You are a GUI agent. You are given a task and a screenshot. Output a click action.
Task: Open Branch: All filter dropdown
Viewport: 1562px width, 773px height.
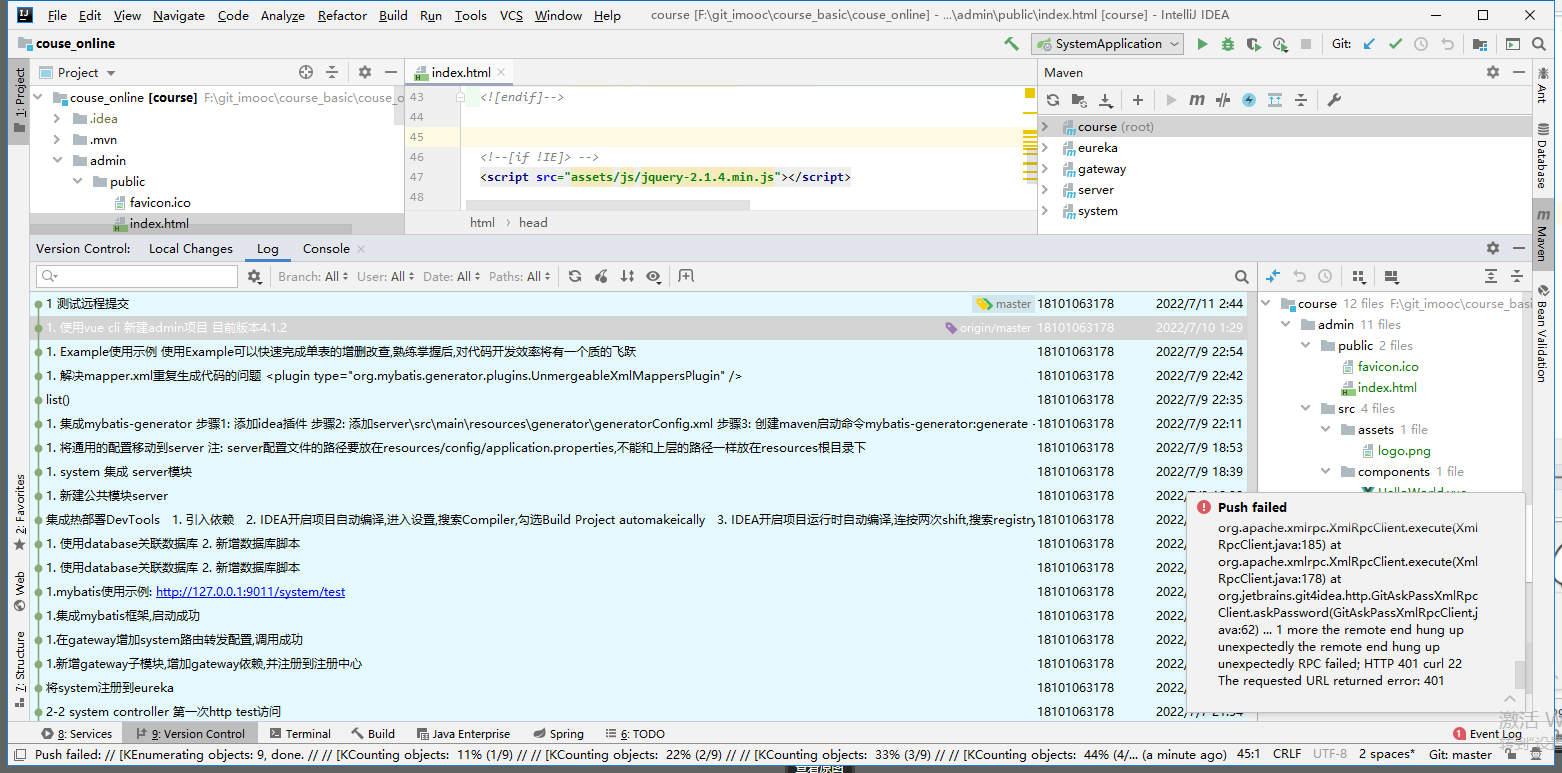[314, 277]
